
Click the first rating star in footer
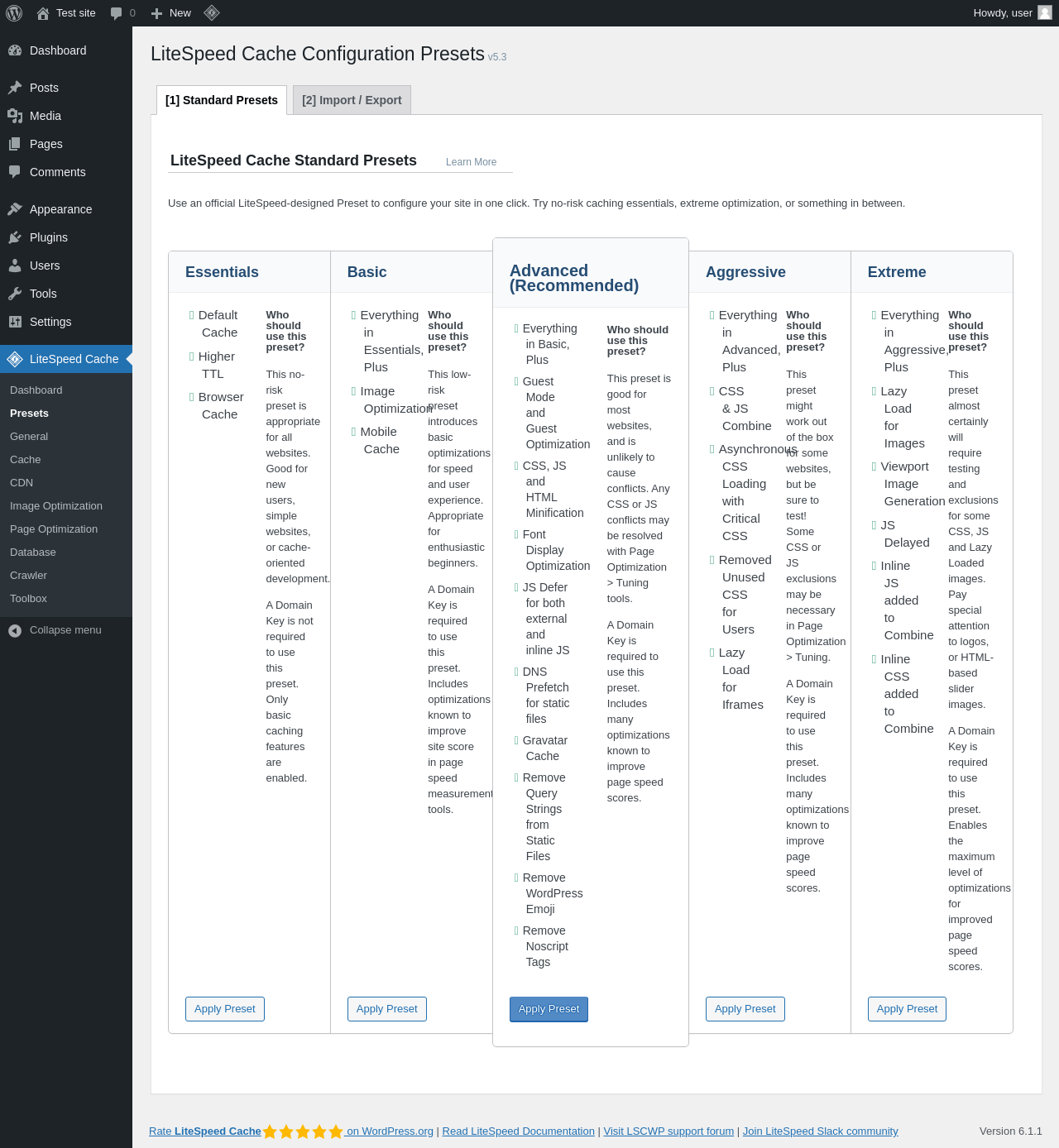tap(270, 1131)
